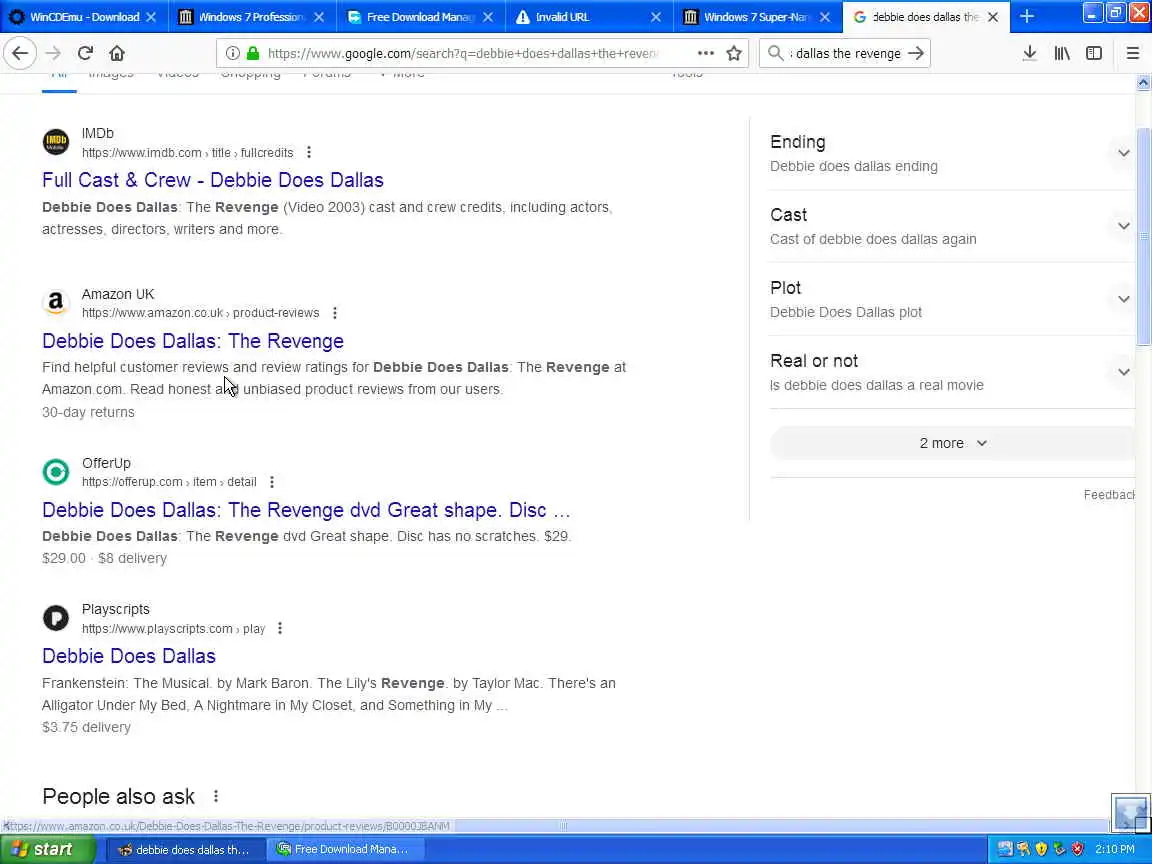Click the Playscripts site favicon
The width and height of the screenshot is (1152, 864).
(56, 618)
